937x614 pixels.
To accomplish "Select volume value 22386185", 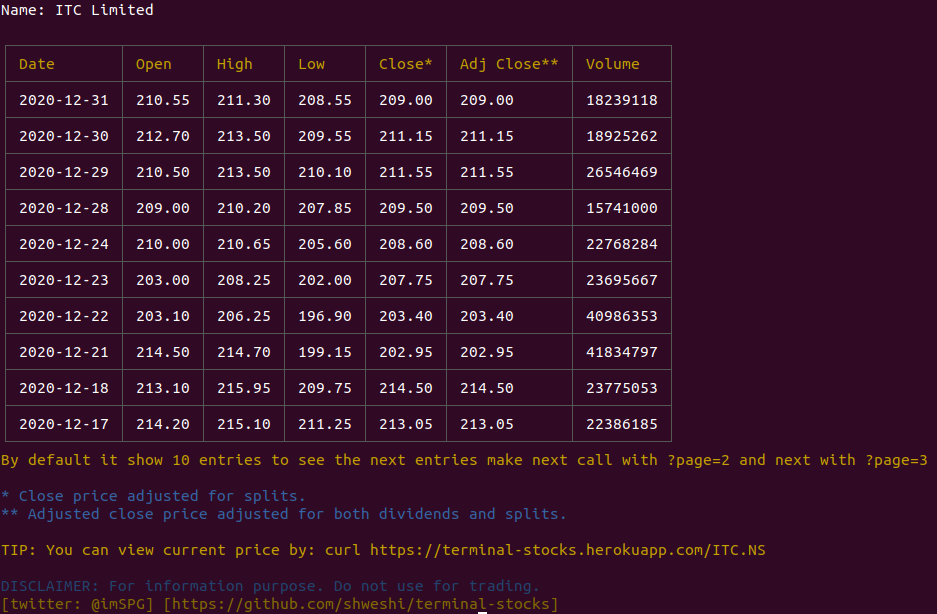I will [621, 424].
